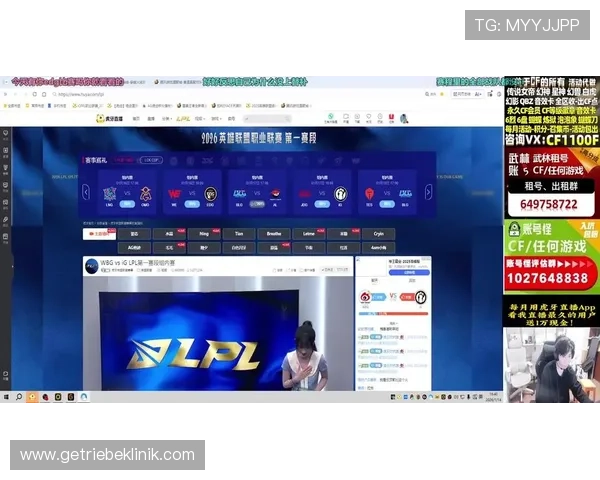The height and width of the screenshot is (480, 600).
Task: Switch to Tian's stream tab
Action: tap(239, 234)
